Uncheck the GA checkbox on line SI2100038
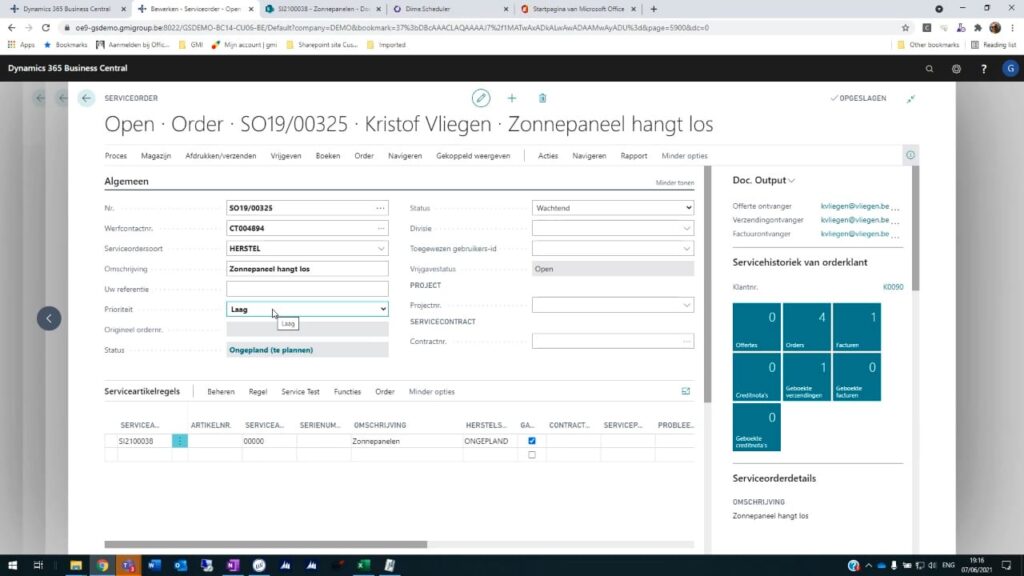 [531, 440]
